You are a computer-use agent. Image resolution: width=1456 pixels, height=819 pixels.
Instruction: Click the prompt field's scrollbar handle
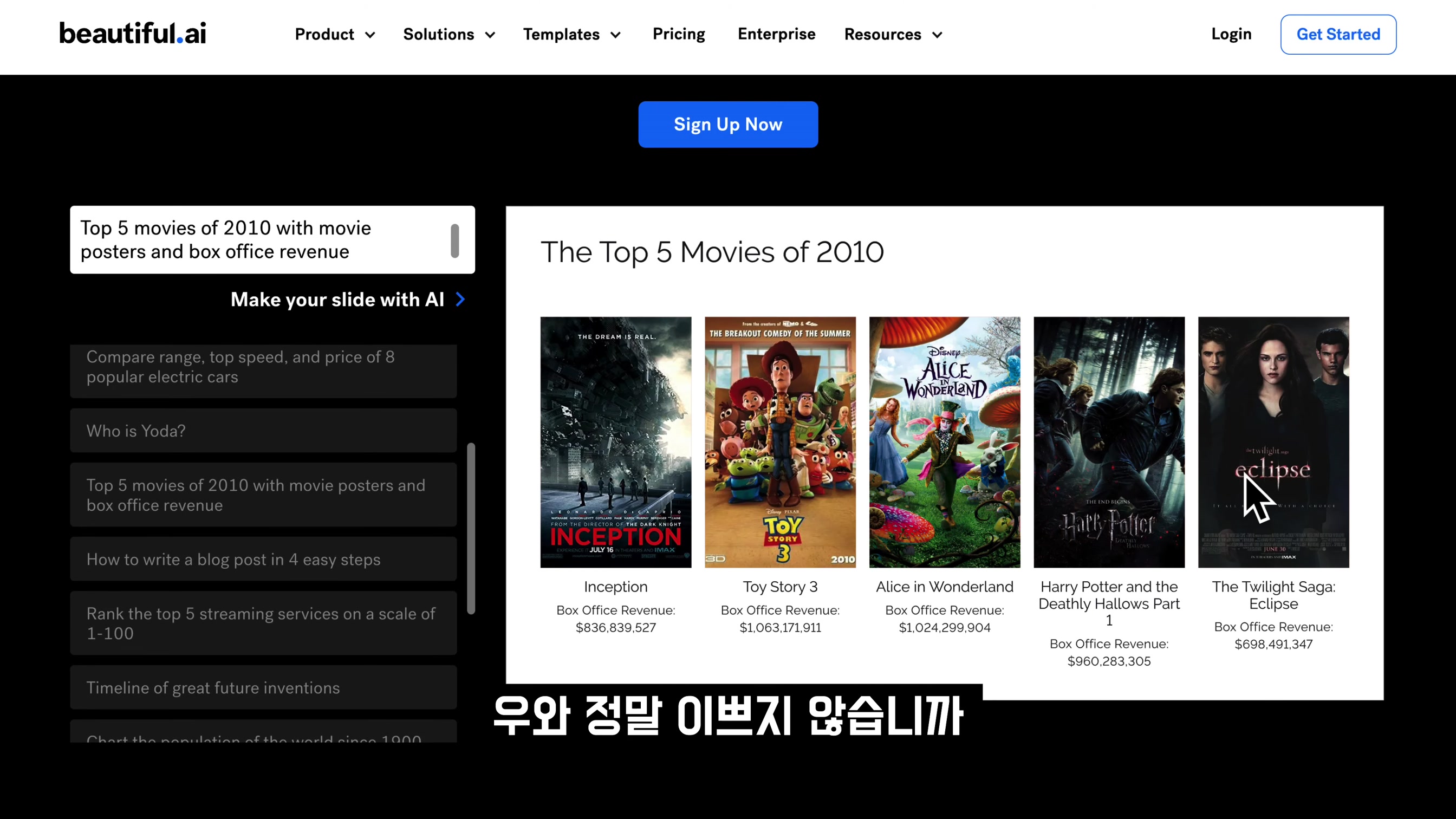pos(454,241)
